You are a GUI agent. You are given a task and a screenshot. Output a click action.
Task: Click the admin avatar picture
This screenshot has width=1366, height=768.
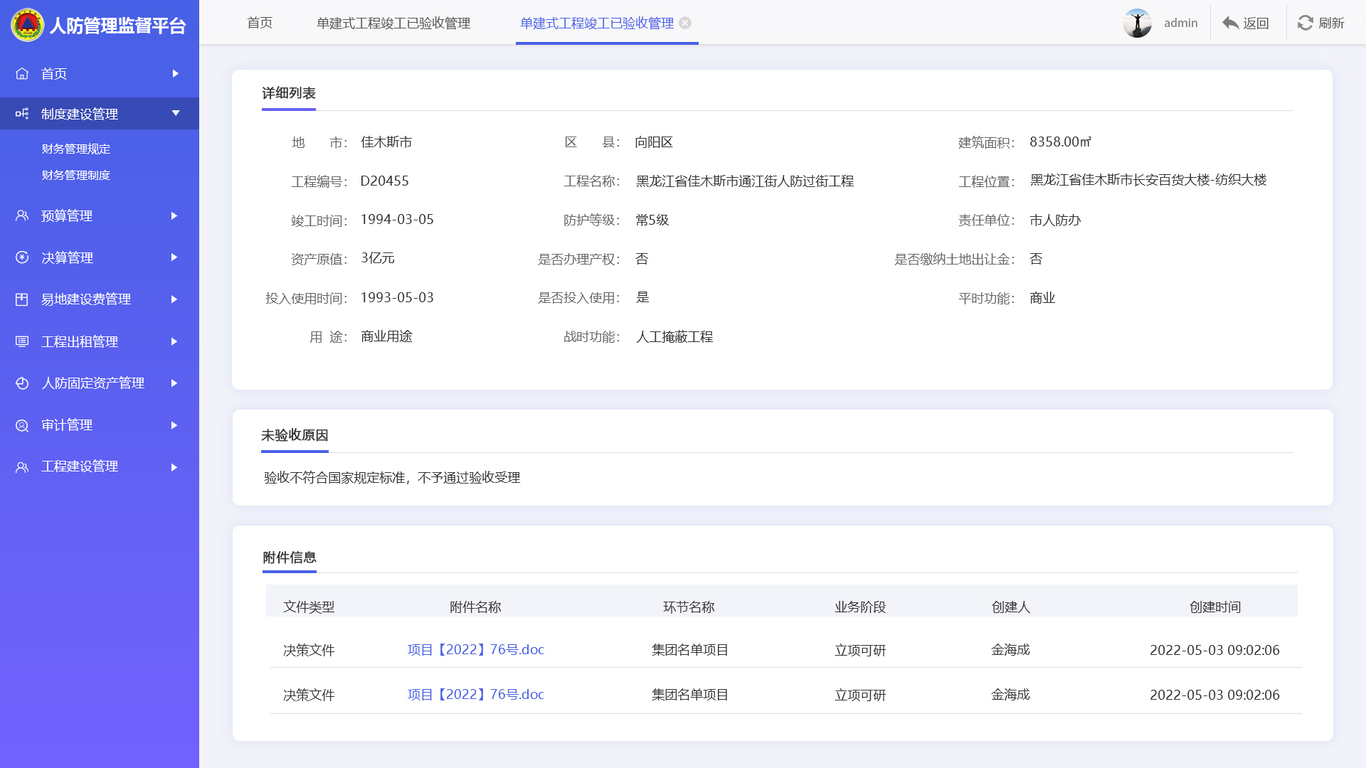click(1137, 23)
